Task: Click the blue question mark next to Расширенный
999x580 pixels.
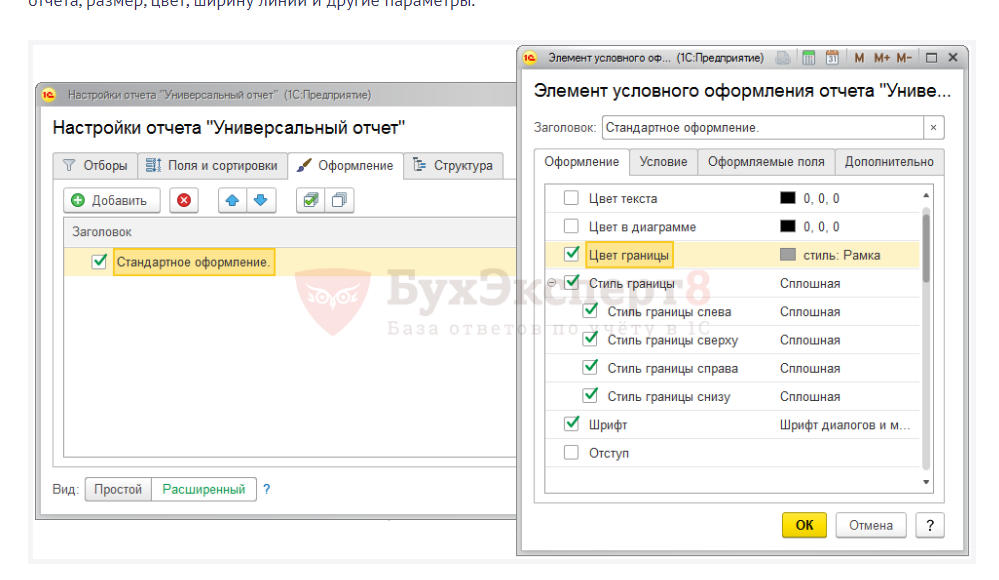Action: 267,489
